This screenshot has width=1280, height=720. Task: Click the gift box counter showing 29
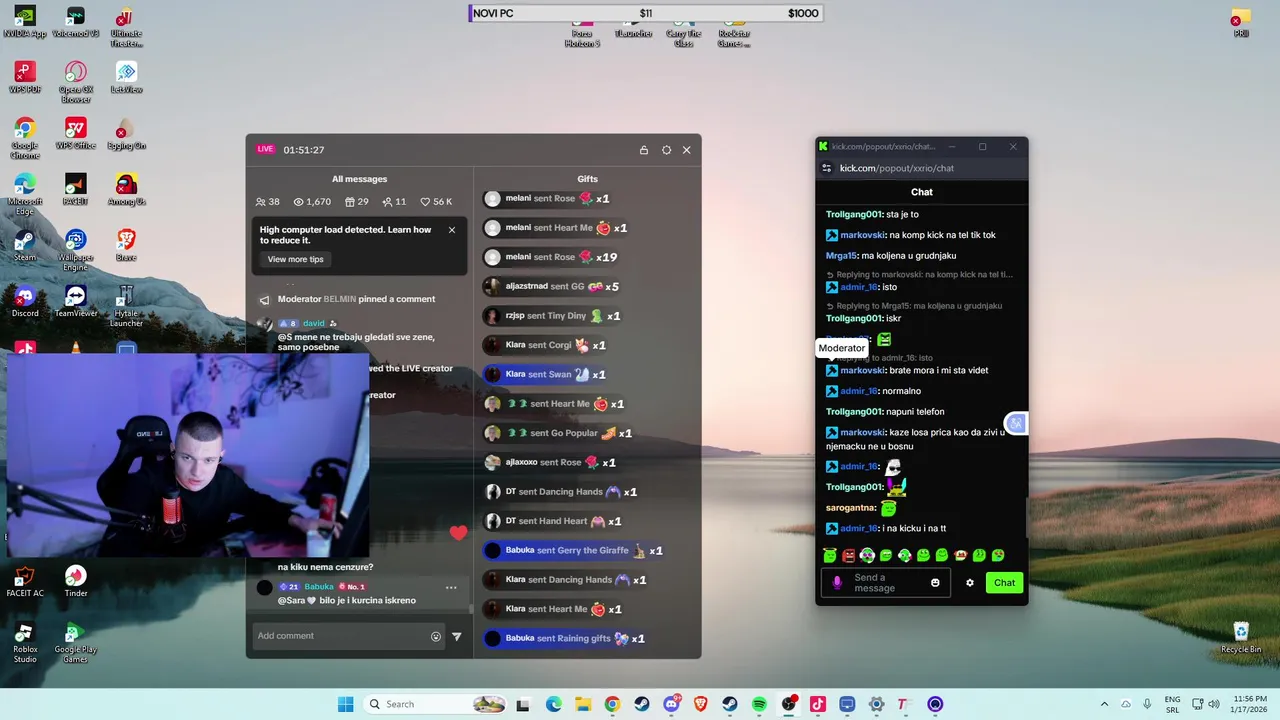pos(357,202)
